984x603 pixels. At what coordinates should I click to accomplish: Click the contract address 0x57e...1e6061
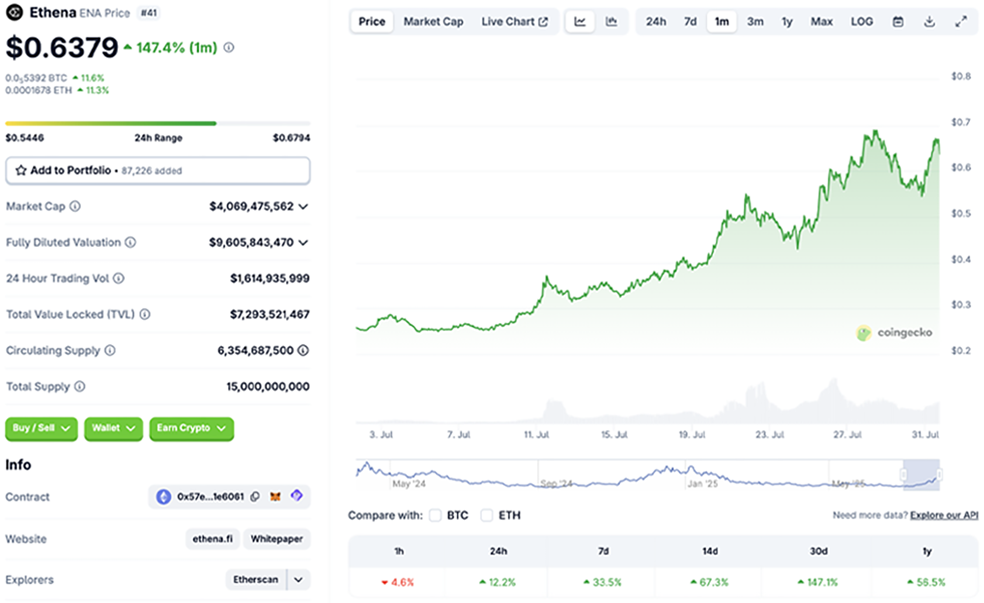(x=210, y=497)
